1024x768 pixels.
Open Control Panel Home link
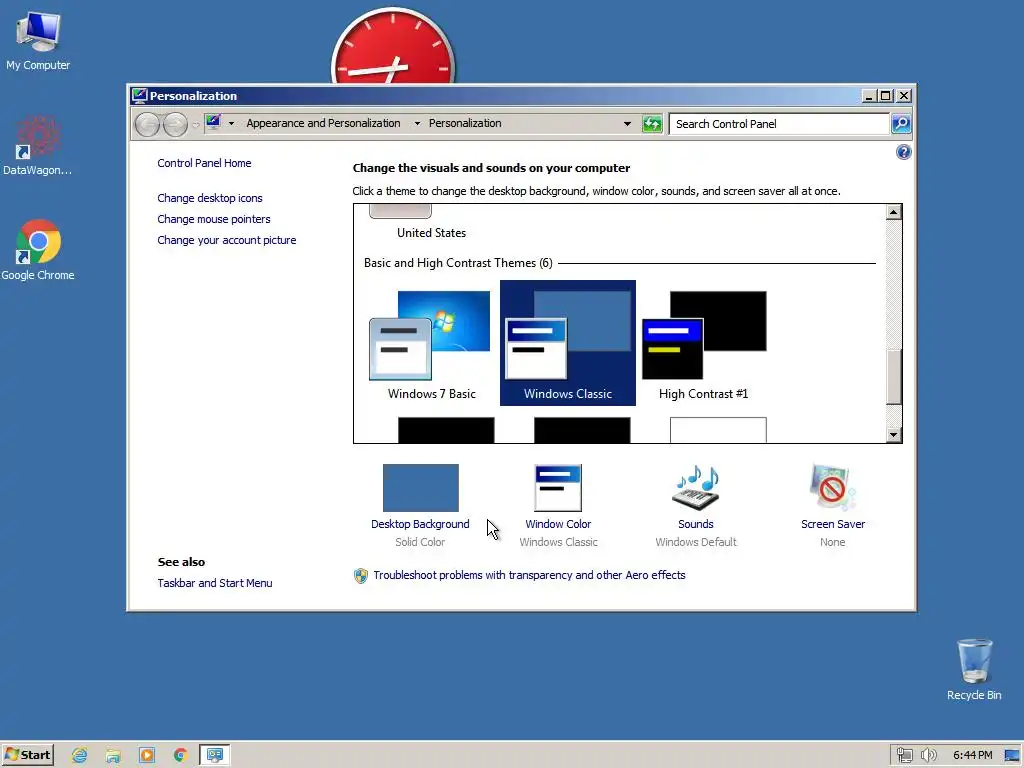click(x=204, y=163)
